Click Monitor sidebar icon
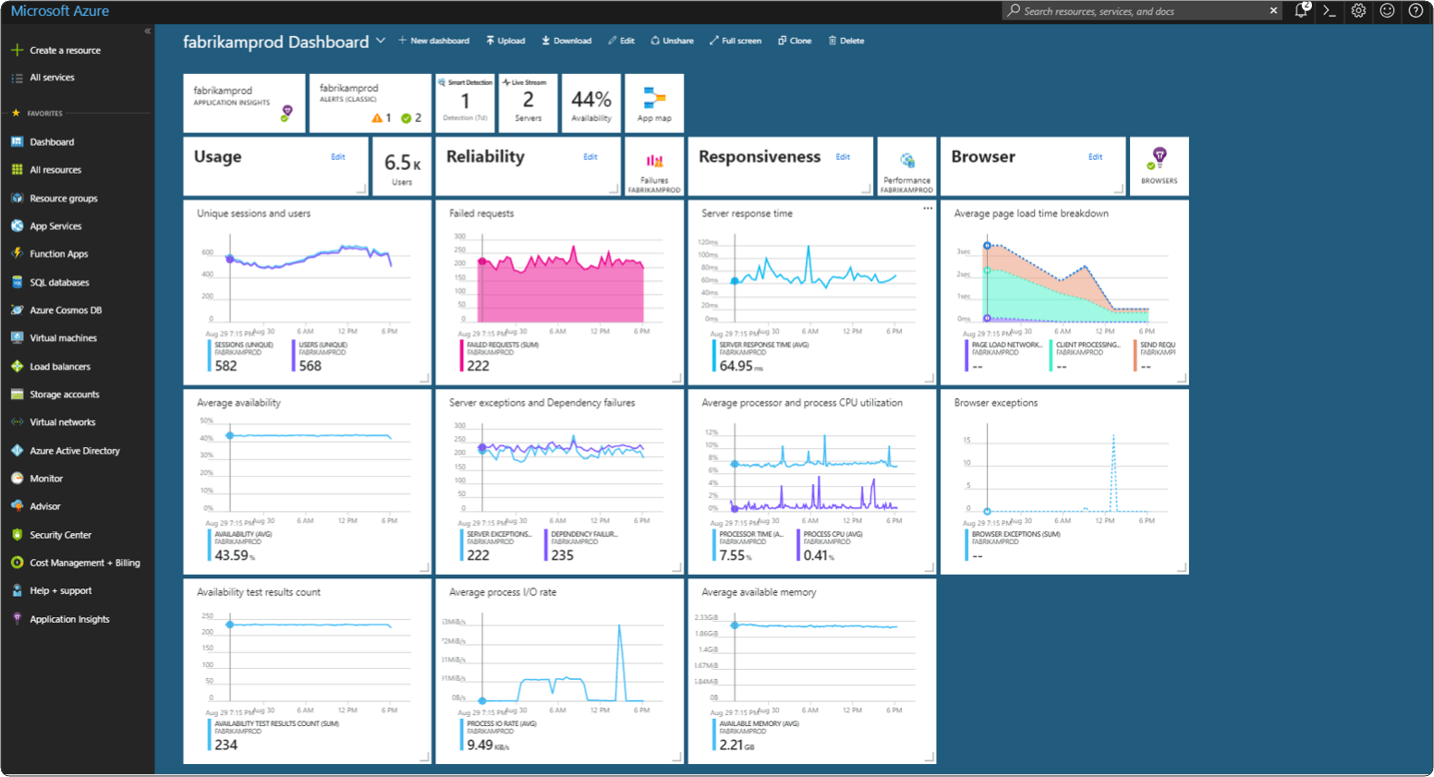This screenshot has width=1434, height=777. pos(16,478)
